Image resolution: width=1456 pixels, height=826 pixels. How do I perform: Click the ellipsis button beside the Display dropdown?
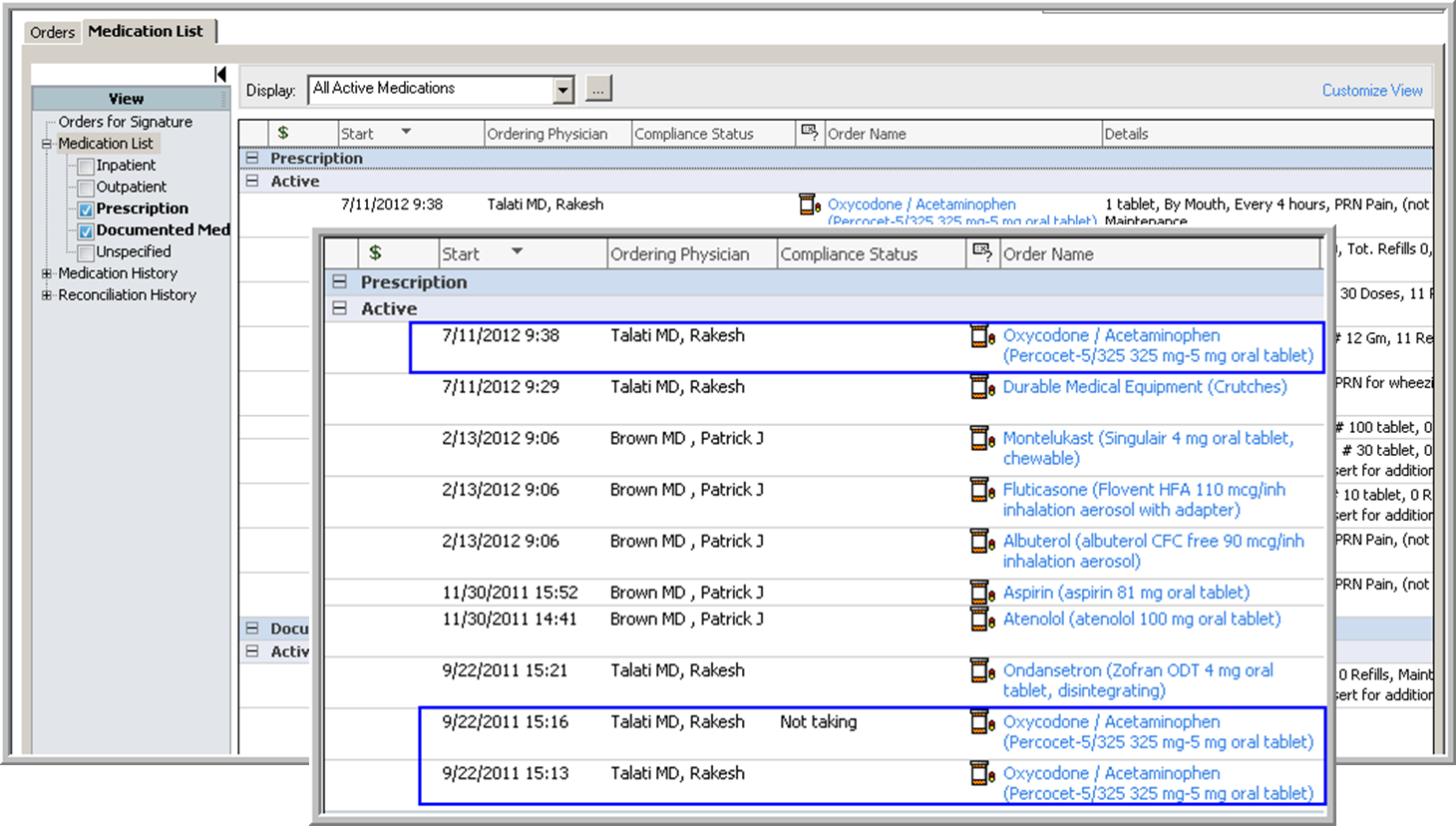click(596, 89)
